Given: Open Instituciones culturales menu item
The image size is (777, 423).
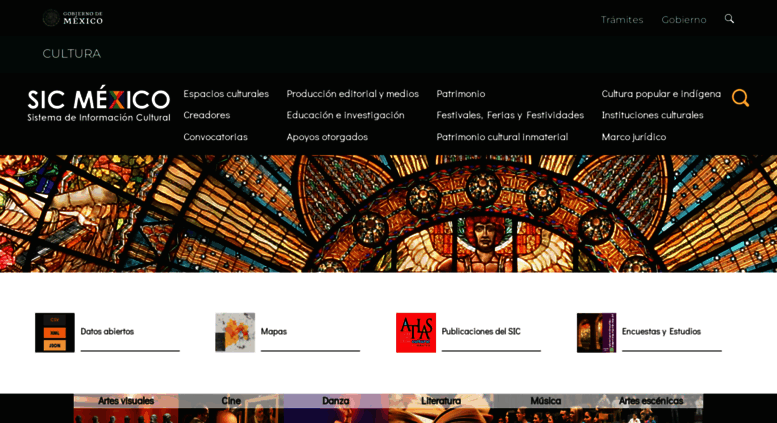Looking at the screenshot, I should coord(652,115).
